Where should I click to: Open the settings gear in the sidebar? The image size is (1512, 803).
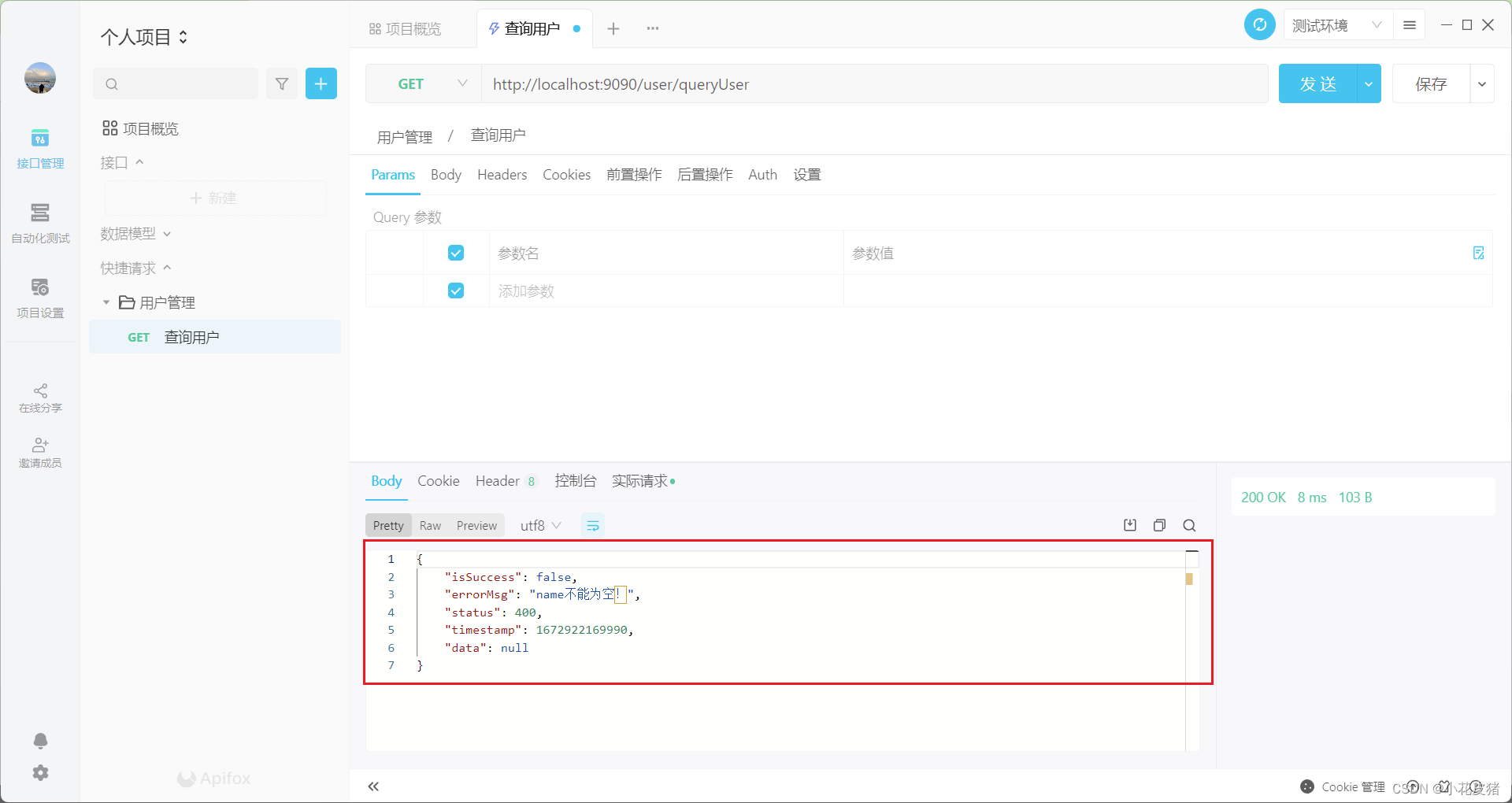[x=40, y=773]
